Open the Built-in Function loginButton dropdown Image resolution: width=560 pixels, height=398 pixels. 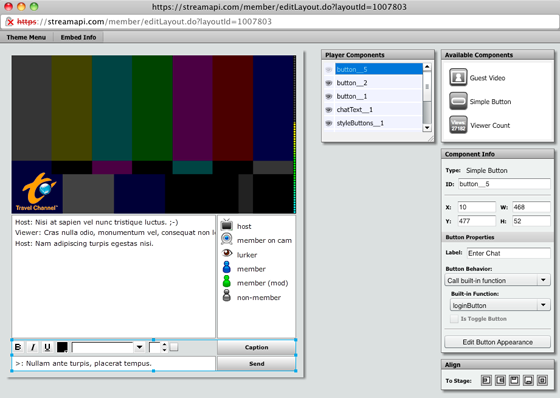click(500, 305)
